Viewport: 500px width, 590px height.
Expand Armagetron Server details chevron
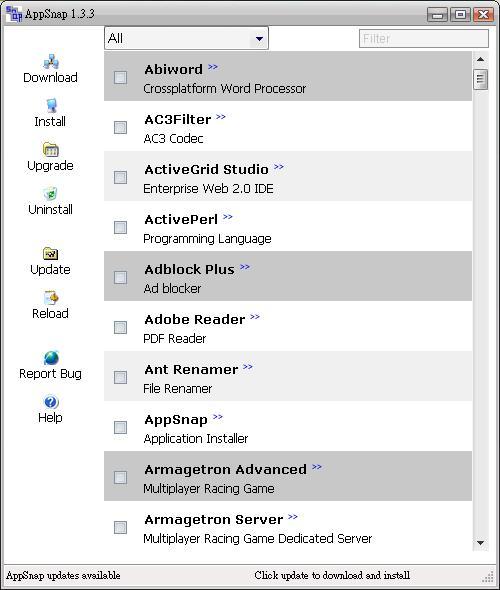[293, 517]
